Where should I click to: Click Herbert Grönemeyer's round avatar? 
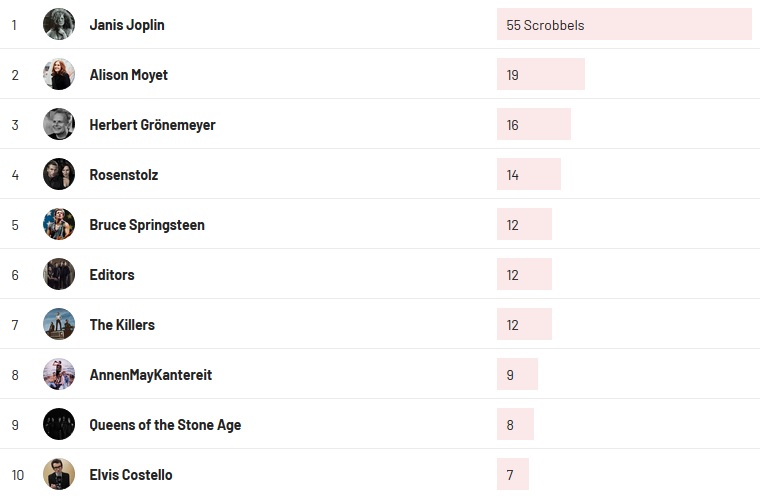[x=59, y=124]
